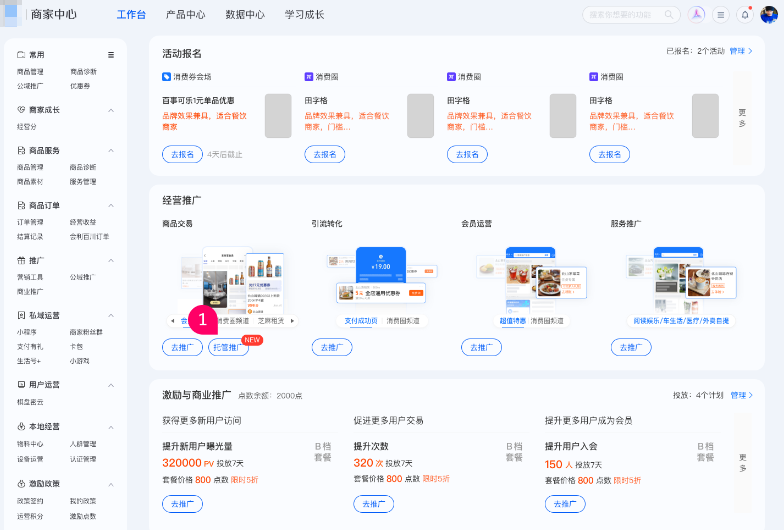This screenshot has height=530, width=784.
Task: Click the 托管推广 NEW button
Action: (228, 348)
